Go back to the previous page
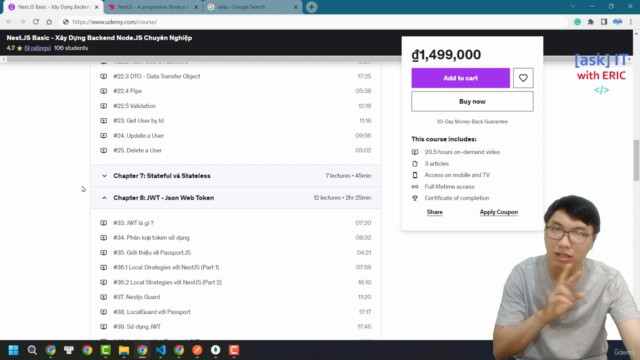Screen dimensions: 640x360 point(9,22)
